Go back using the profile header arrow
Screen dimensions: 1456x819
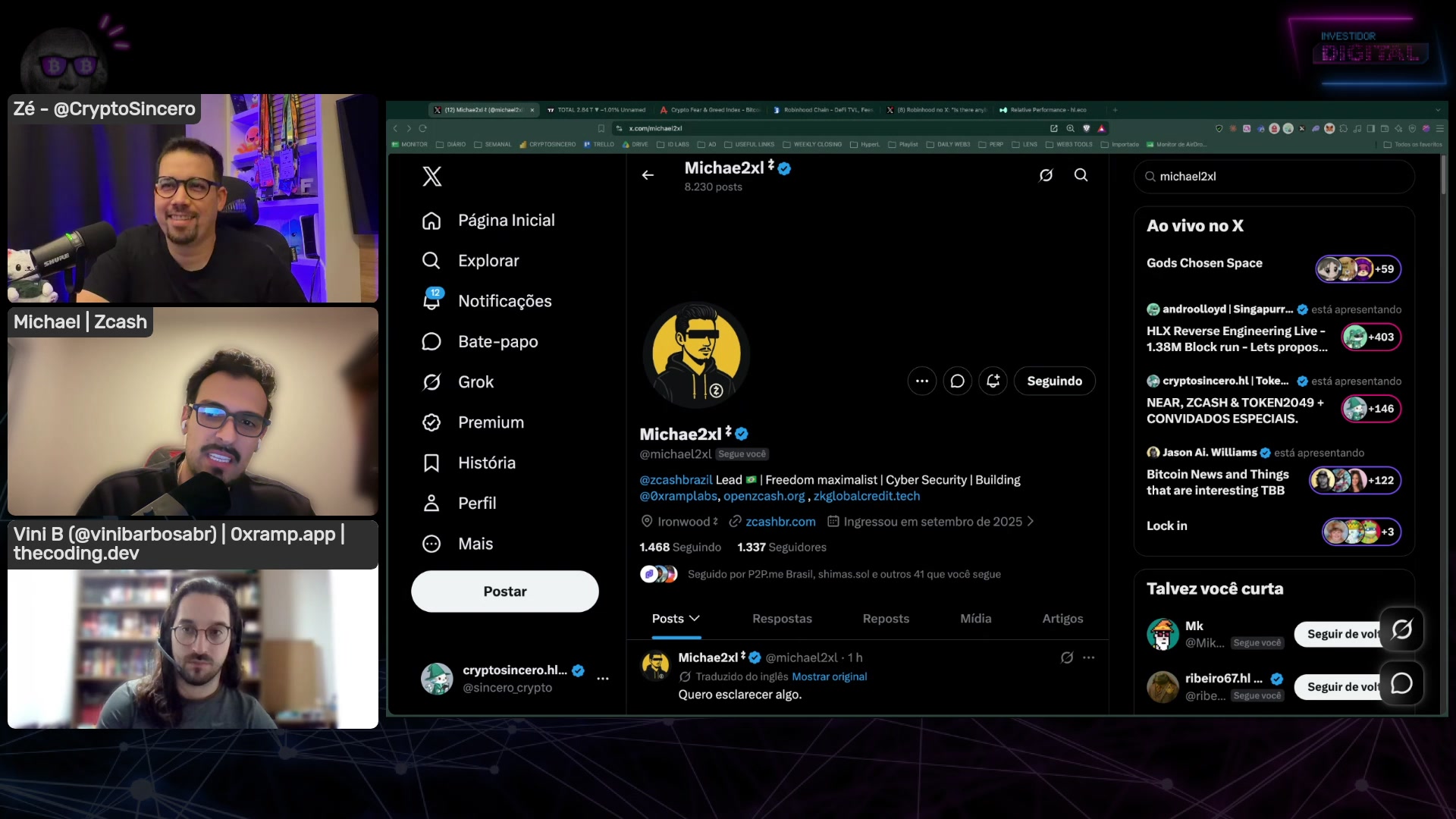648,175
